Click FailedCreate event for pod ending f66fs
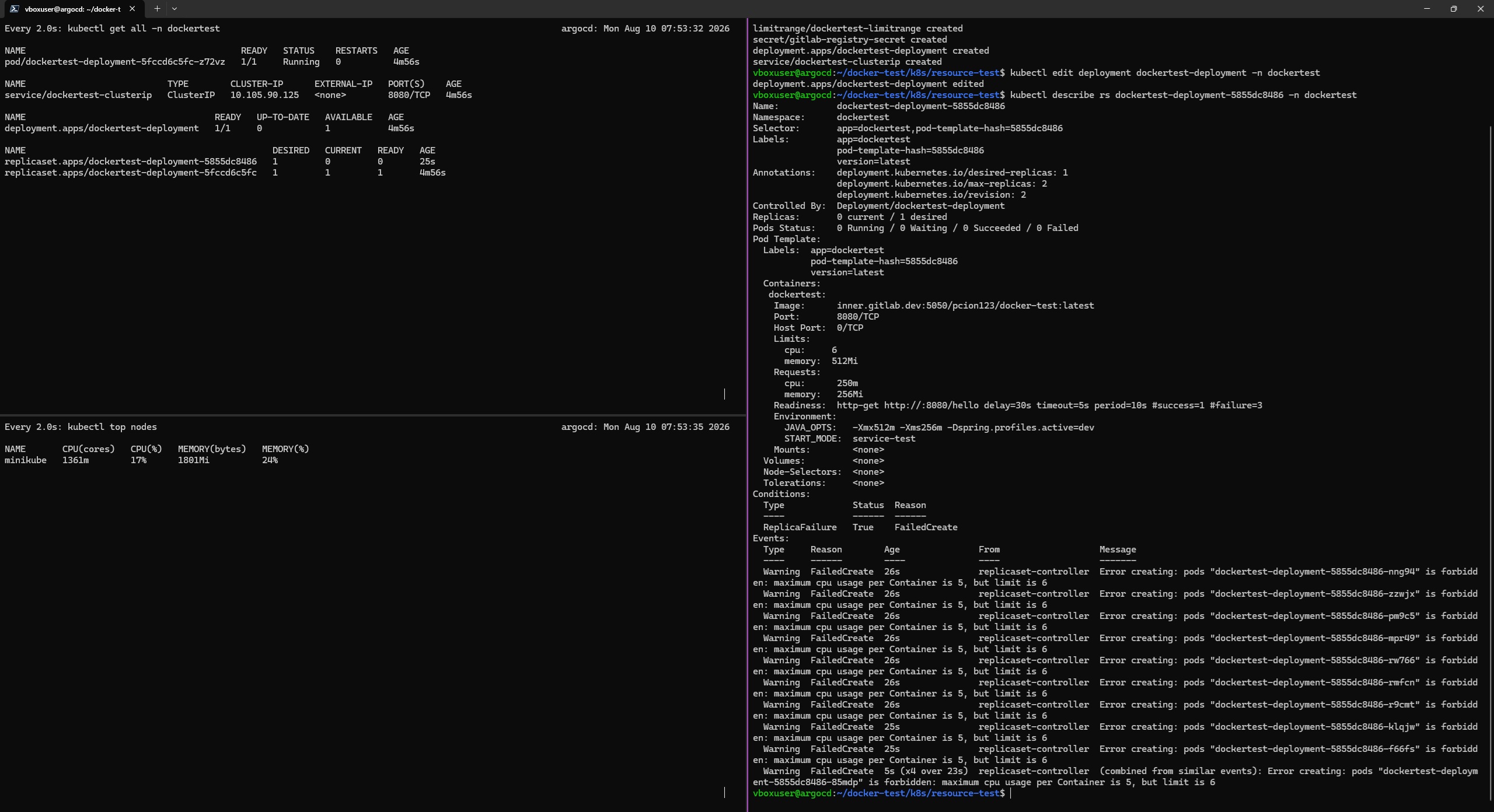This screenshot has width=1494, height=812. tap(1115, 754)
